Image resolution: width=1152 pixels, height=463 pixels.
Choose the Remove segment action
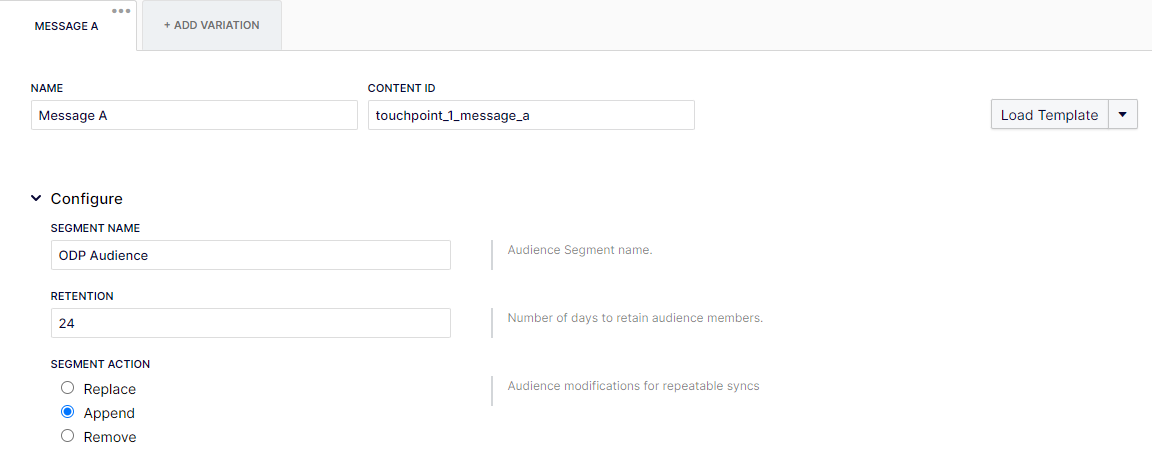[x=68, y=437]
